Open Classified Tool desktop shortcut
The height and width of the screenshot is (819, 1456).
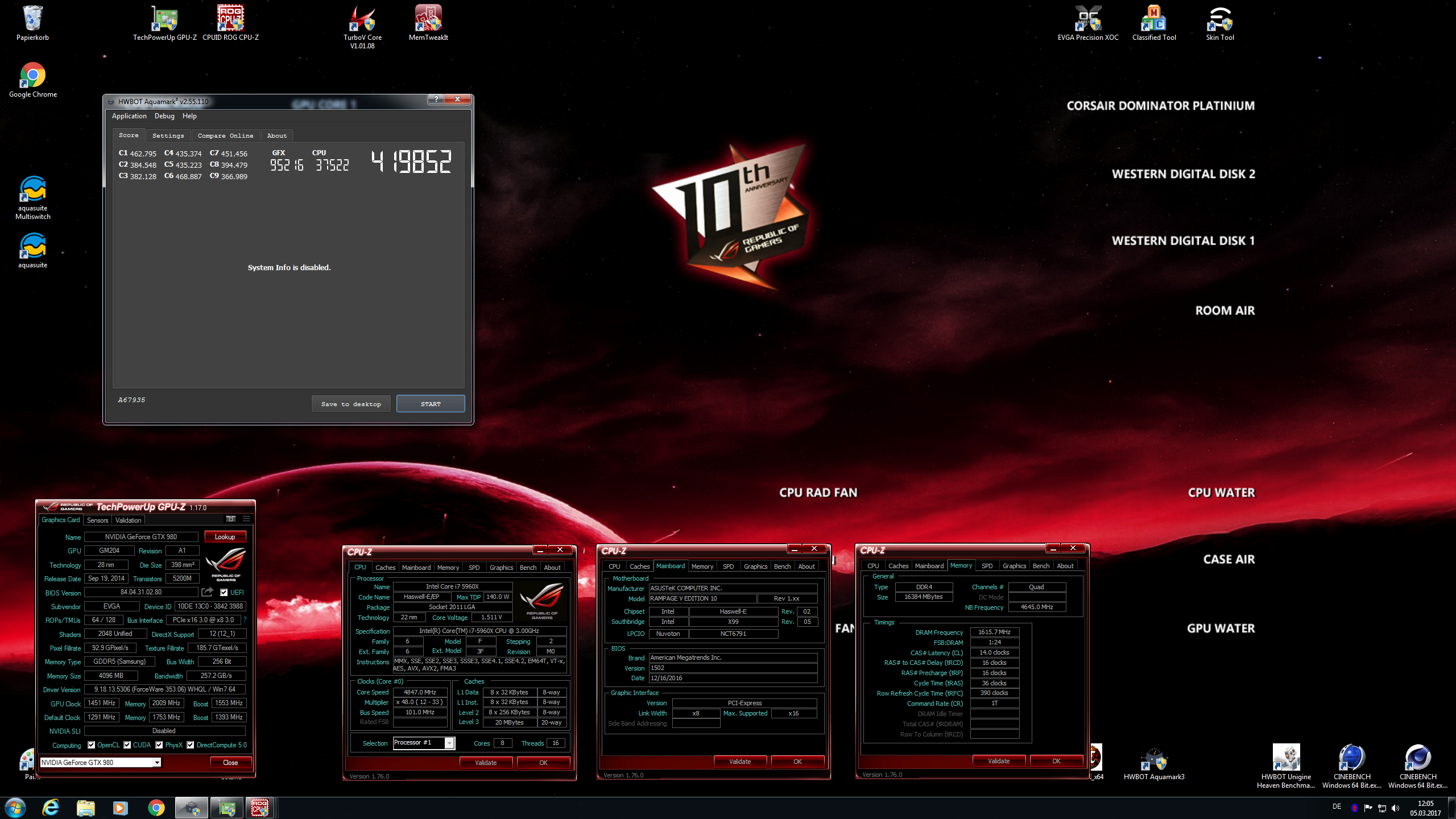click(x=1154, y=23)
